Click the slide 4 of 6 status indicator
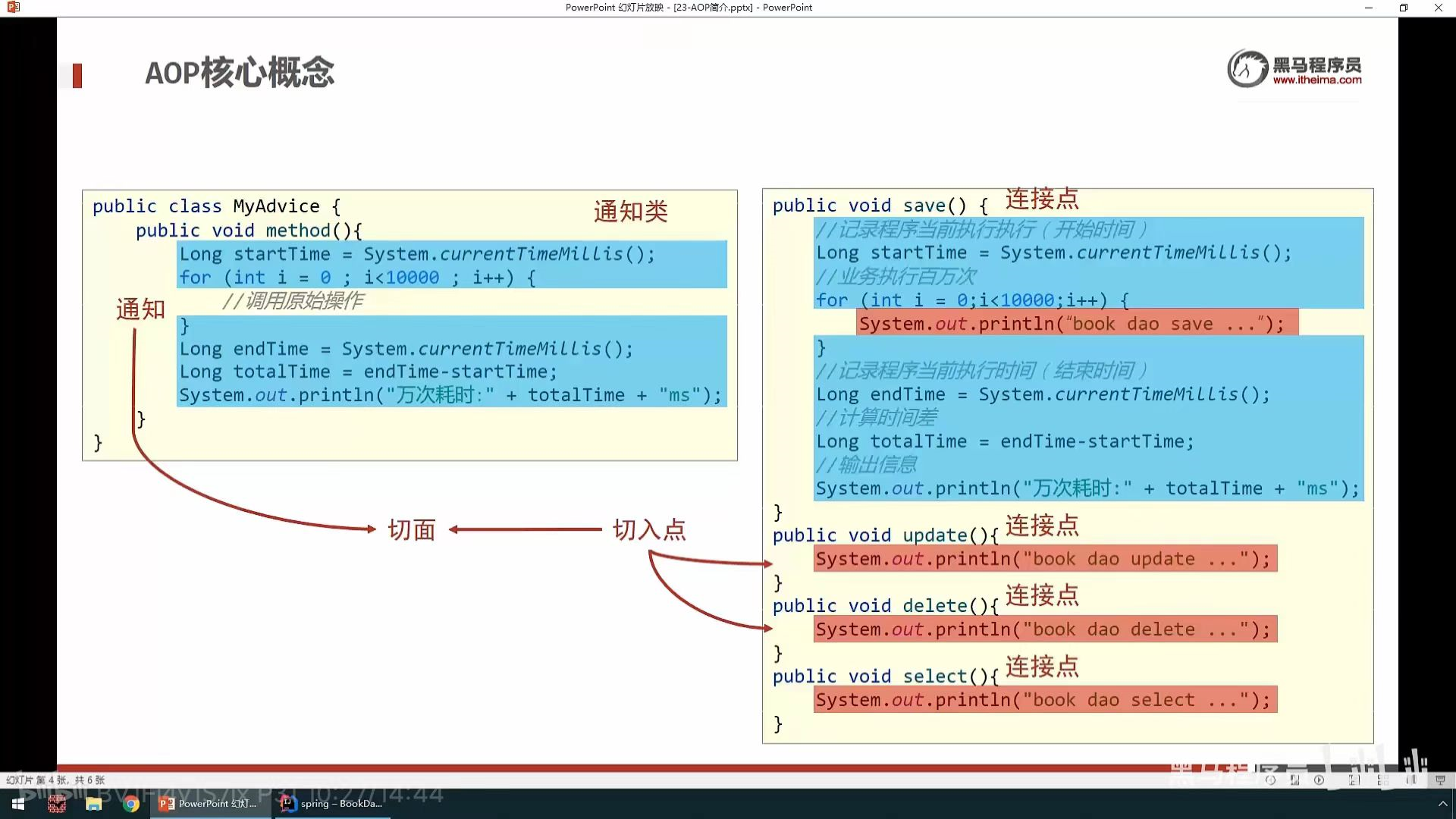The image size is (1456, 819). [55, 780]
